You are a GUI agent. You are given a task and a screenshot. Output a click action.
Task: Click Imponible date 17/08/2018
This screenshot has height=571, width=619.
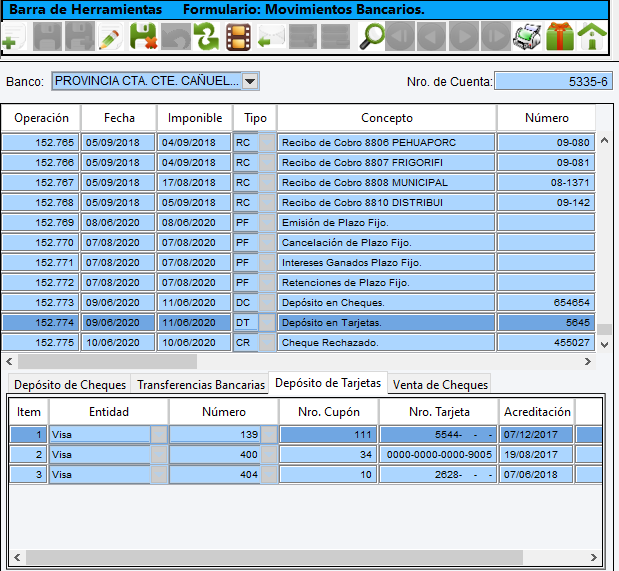pyautogui.click(x=195, y=182)
